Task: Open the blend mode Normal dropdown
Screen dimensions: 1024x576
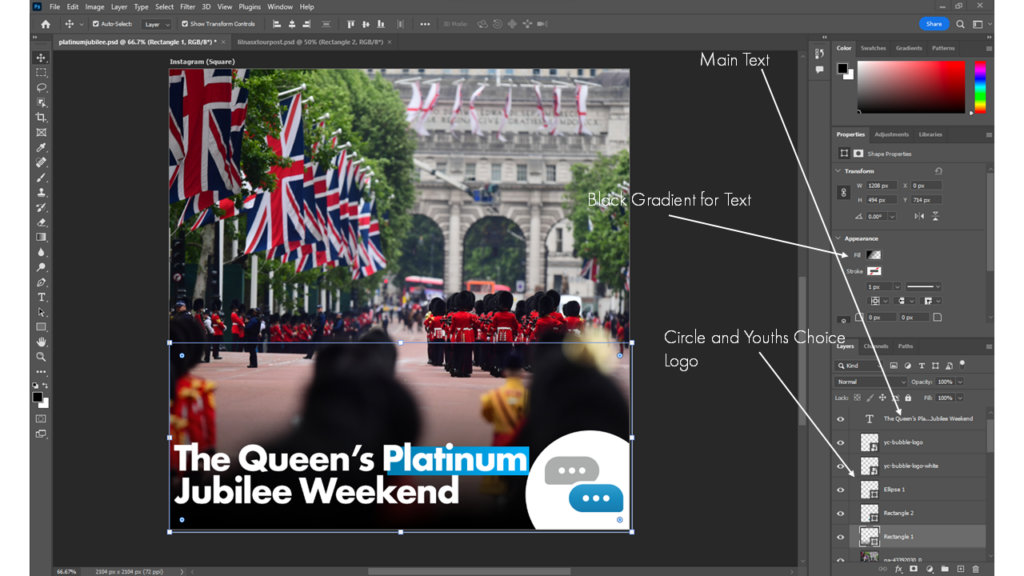Action: coord(871,382)
